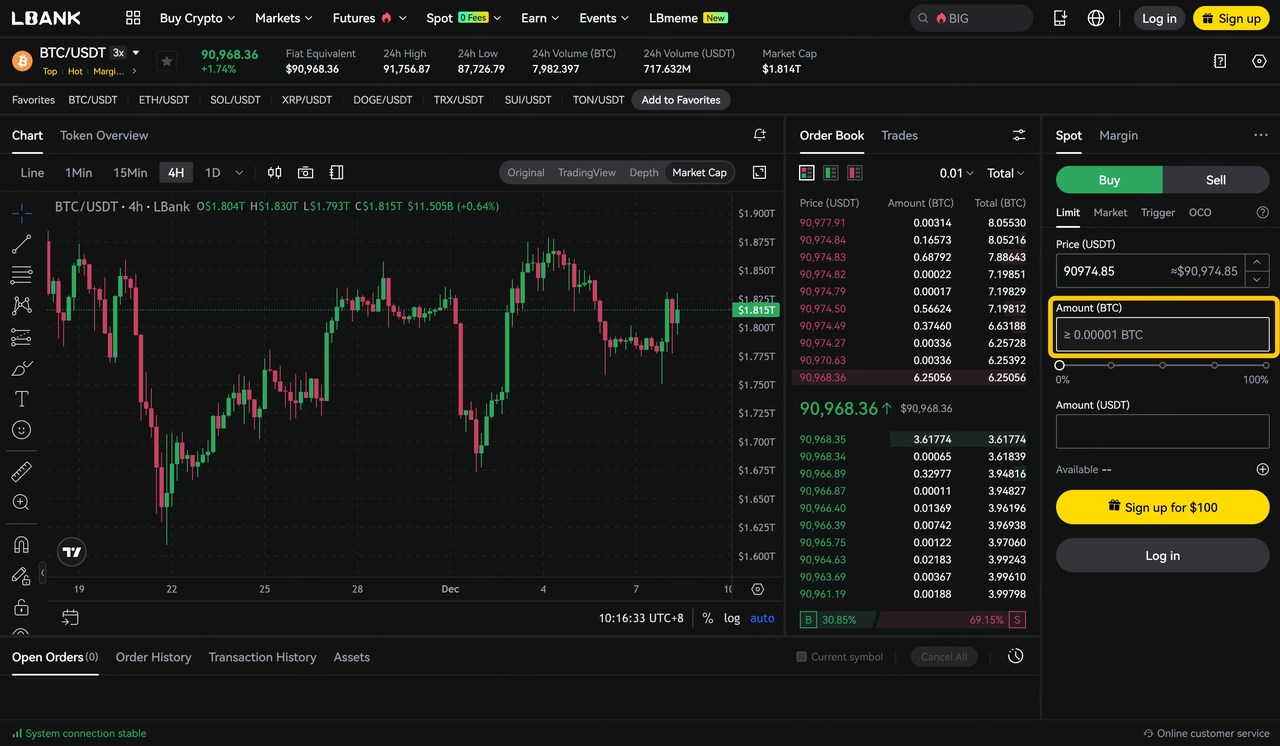Screen dimensions: 1280x746
Task: Select the text tool in chart sidebar
Action: [x=21, y=399]
